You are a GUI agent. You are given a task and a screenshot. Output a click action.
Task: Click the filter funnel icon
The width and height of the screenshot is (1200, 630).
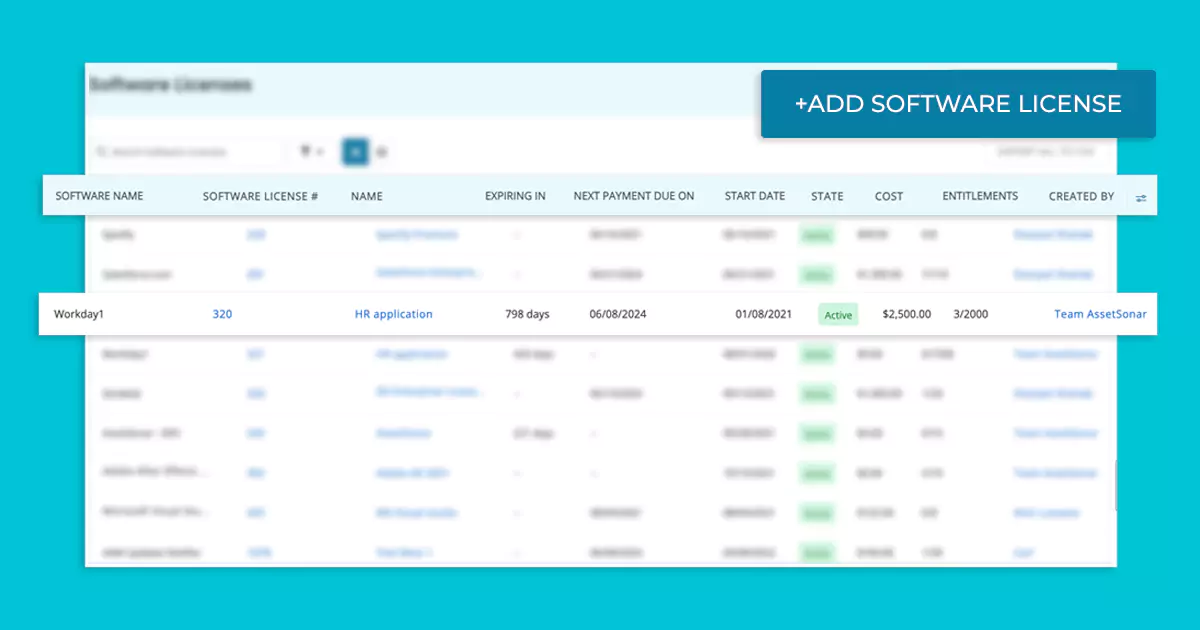306,152
